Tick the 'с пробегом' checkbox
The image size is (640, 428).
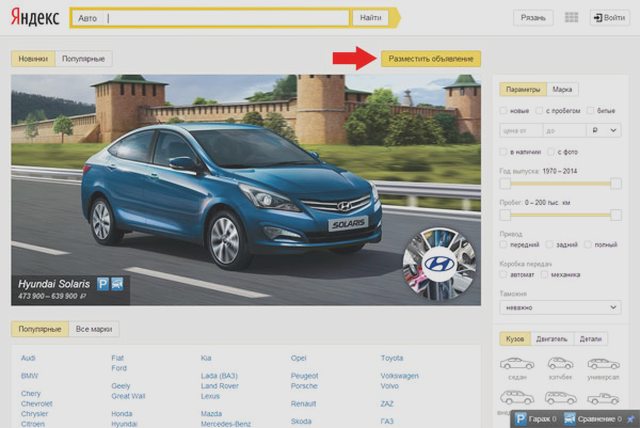click(540, 111)
